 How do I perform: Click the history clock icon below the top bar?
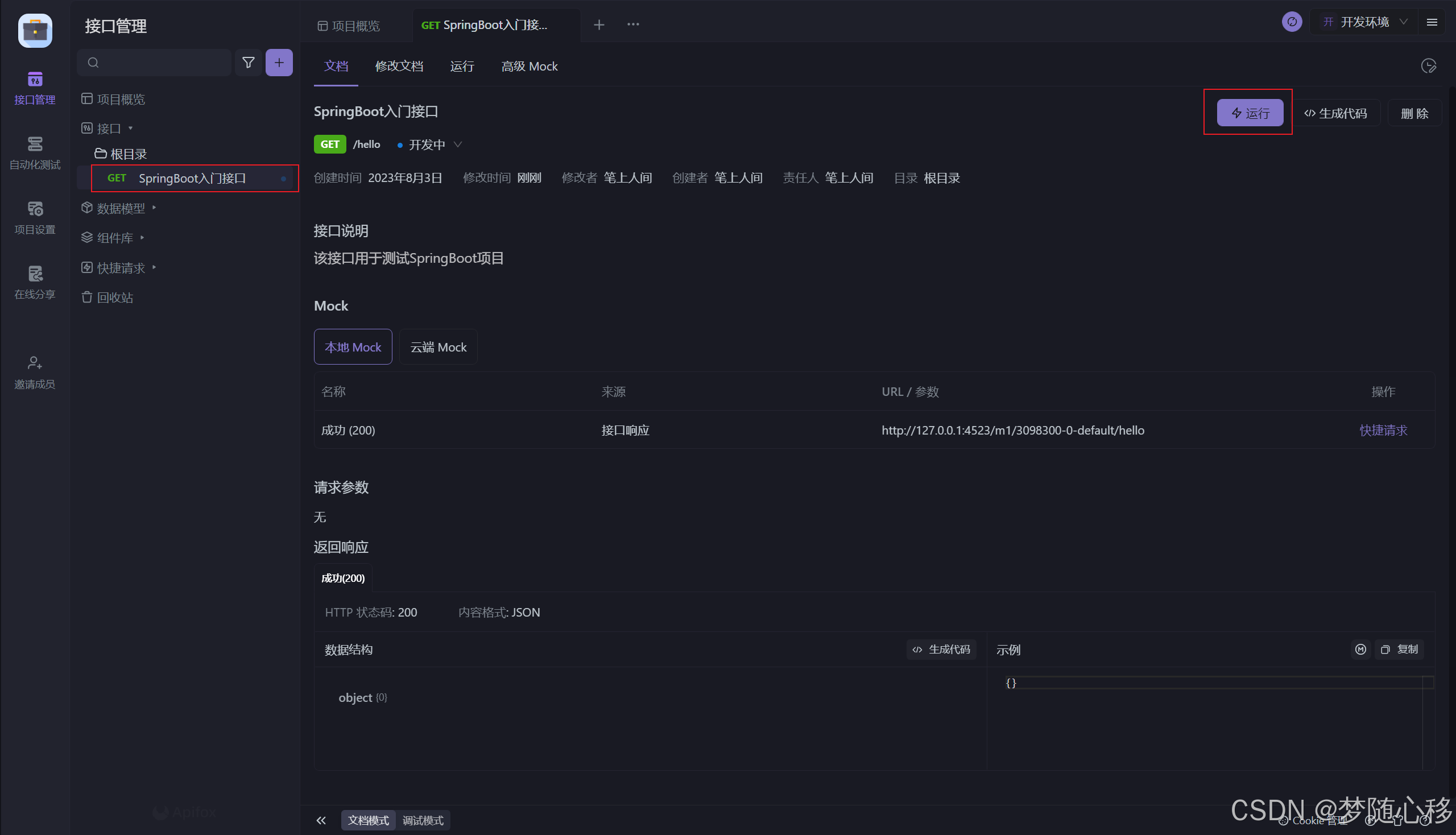point(1428,66)
